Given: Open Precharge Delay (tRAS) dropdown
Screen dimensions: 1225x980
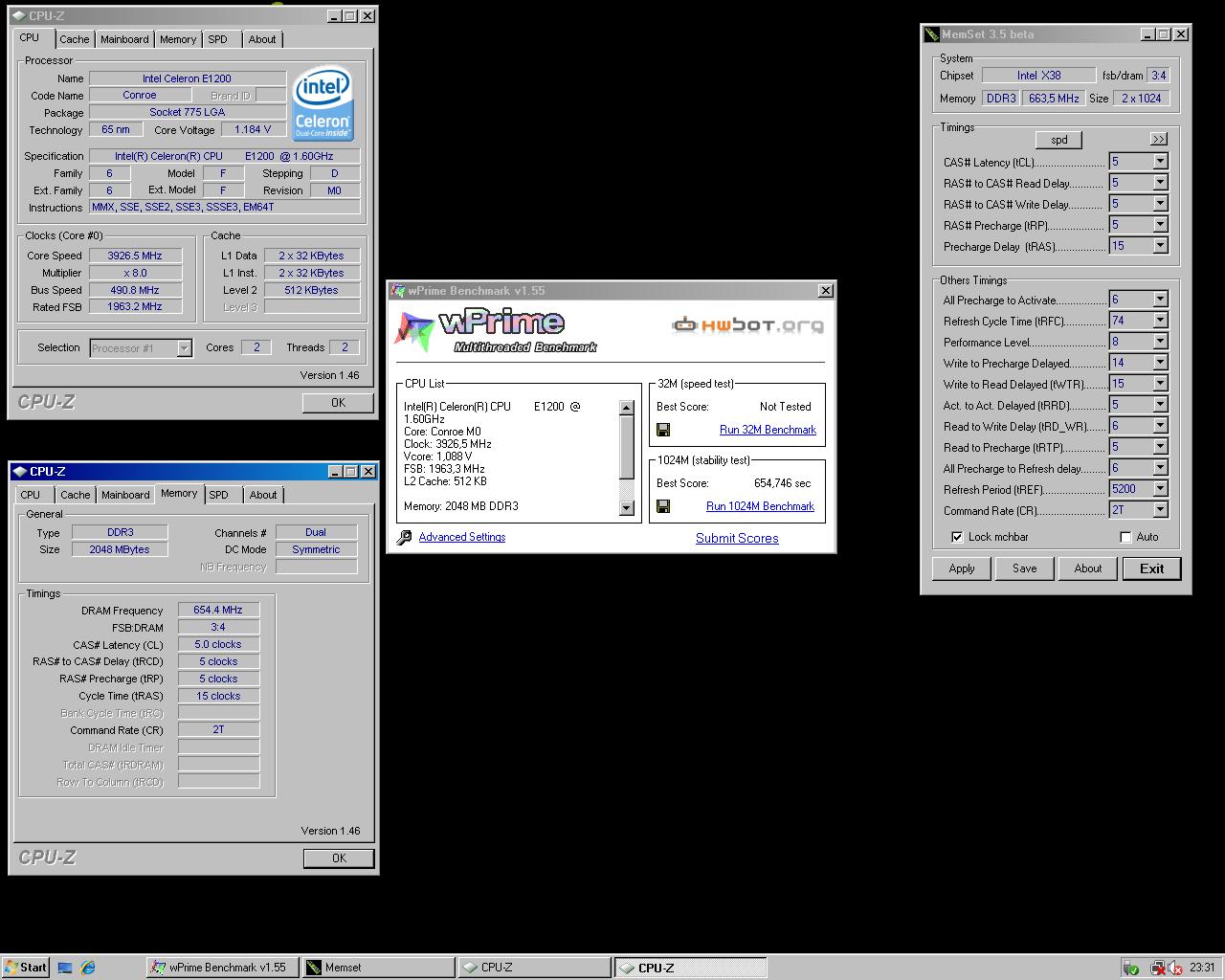Looking at the screenshot, I should pyautogui.click(x=1160, y=246).
